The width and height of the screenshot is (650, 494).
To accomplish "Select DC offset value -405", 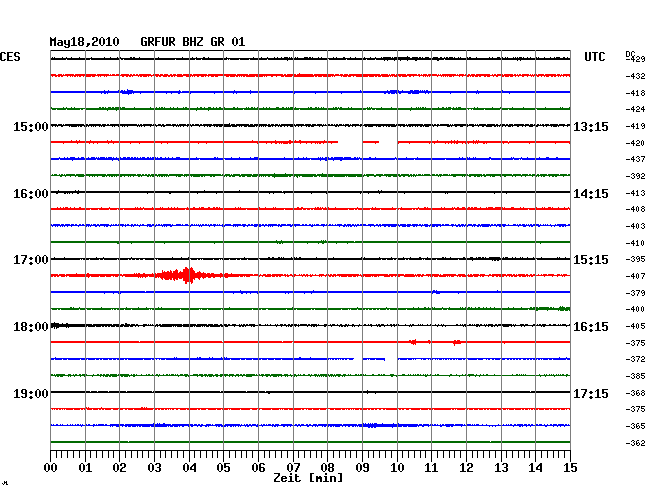I will [x=635, y=326].
